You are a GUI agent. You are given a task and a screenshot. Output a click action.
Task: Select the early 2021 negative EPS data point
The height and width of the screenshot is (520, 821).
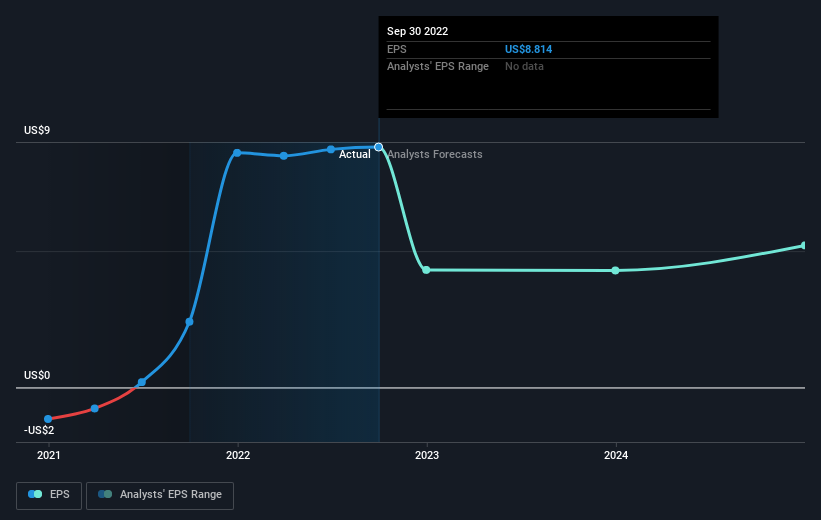tap(48, 419)
